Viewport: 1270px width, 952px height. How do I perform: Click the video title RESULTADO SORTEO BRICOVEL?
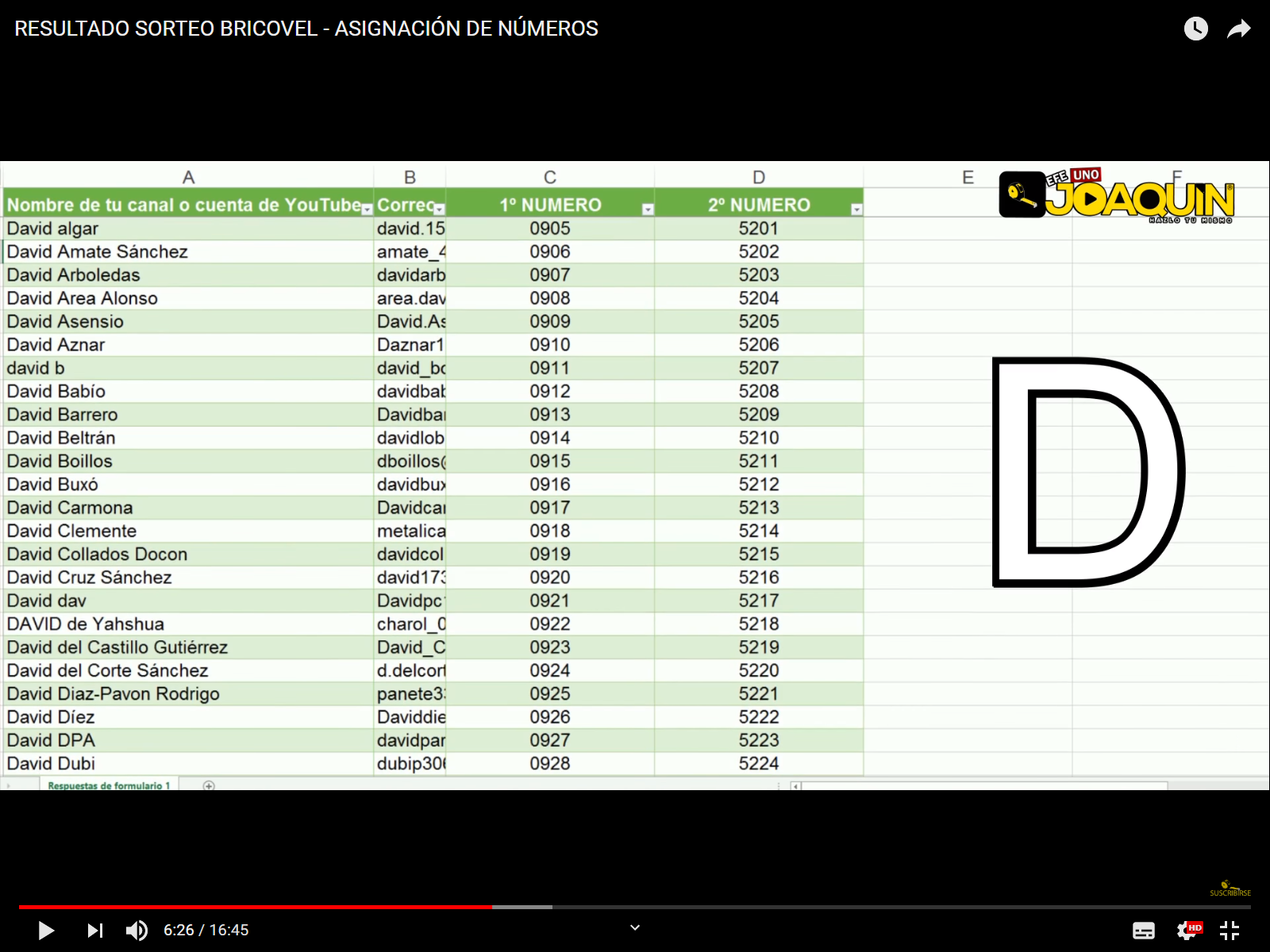coord(306,29)
